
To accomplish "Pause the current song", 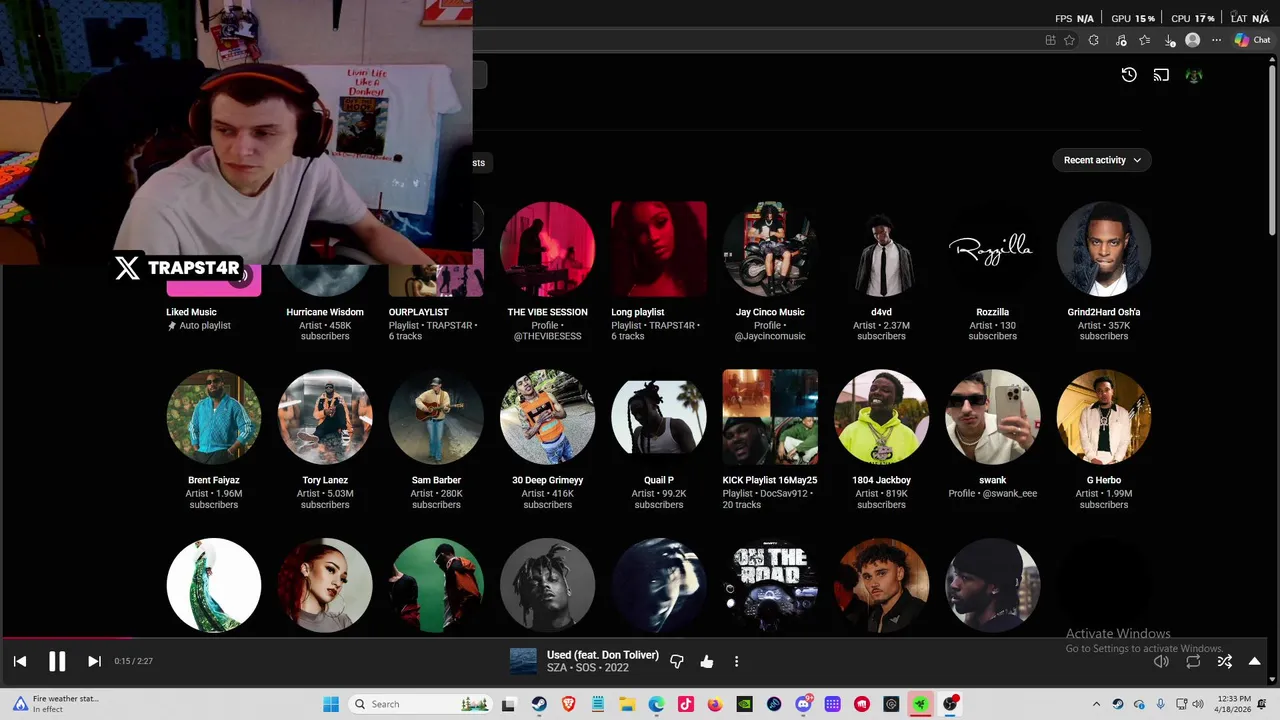I will (x=57, y=661).
